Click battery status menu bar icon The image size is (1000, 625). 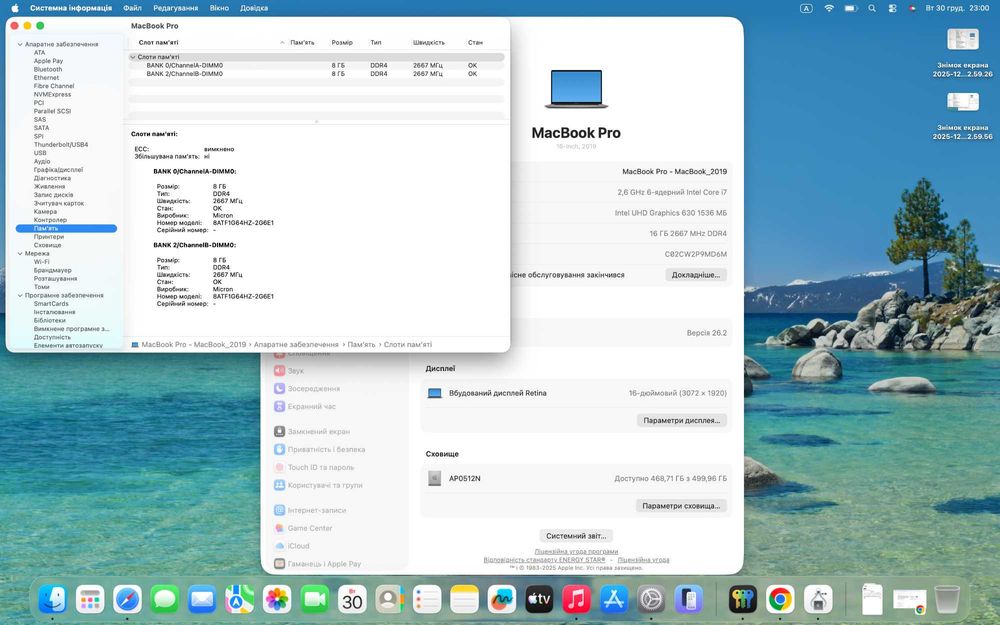(x=851, y=8)
